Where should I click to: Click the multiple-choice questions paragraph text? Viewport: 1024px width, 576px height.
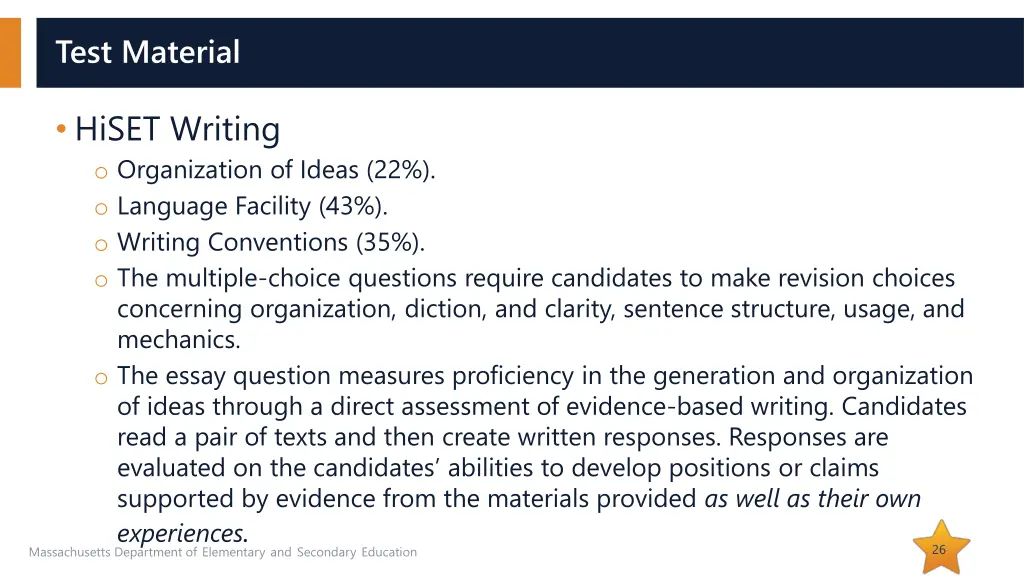pyautogui.click(x=541, y=309)
